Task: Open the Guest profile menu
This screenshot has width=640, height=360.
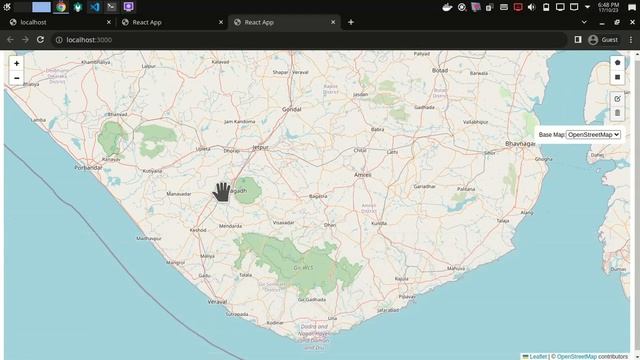Action: pos(603,40)
